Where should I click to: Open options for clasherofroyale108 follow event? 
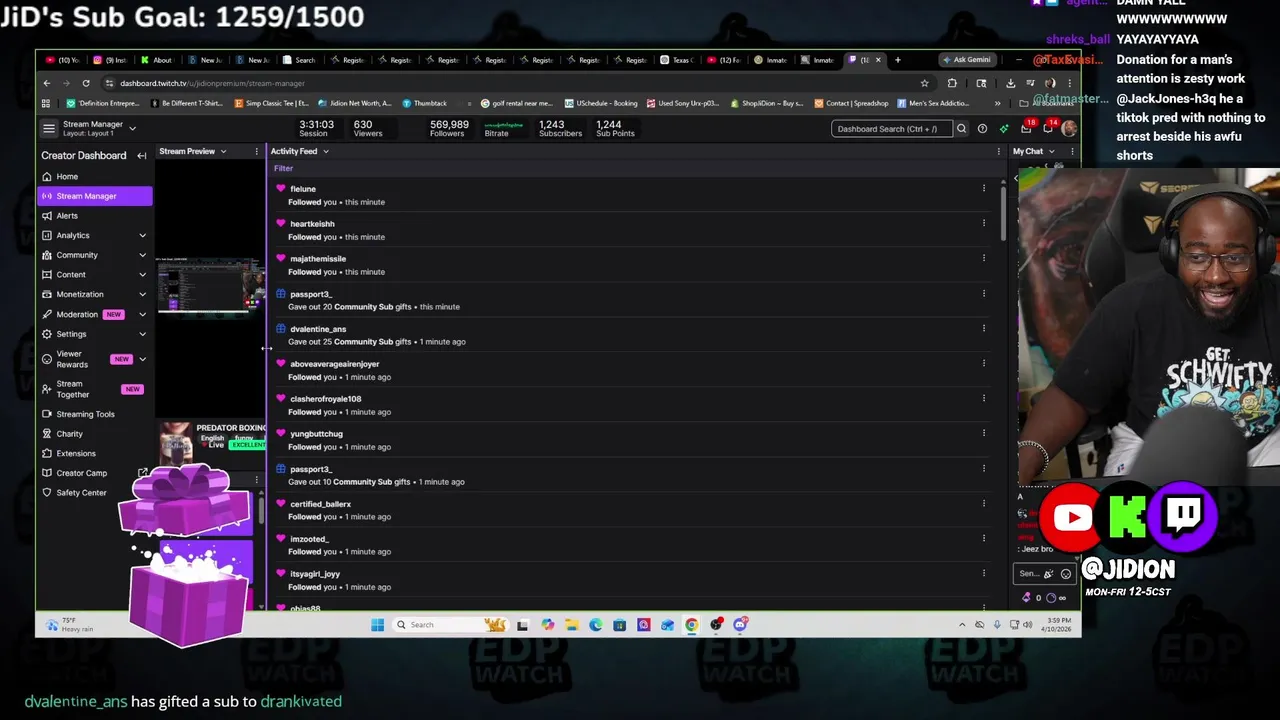coord(983,398)
